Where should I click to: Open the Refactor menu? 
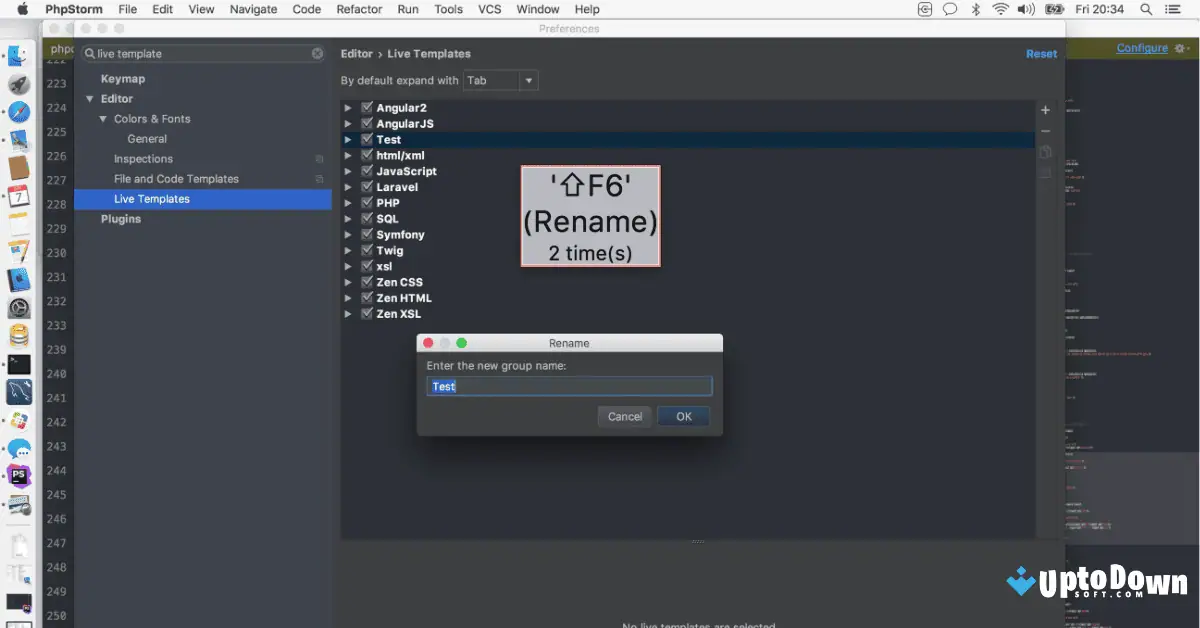click(x=358, y=9)
